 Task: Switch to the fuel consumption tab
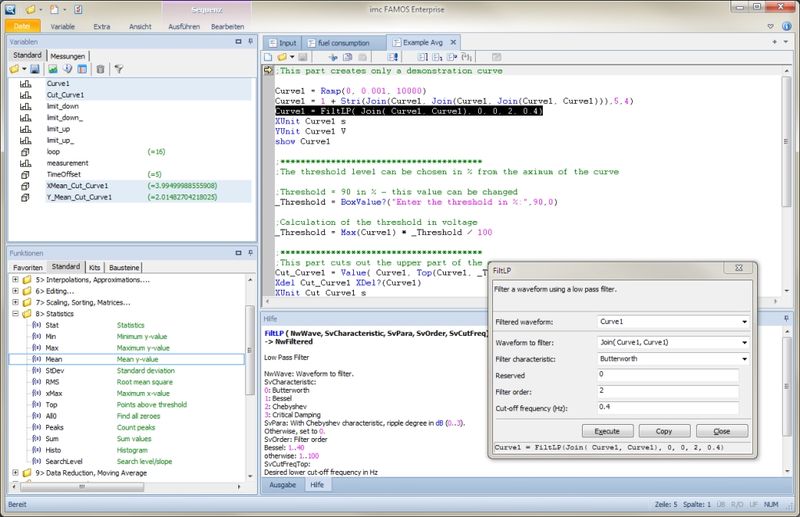pyautogui.click(x=343, y=43)
